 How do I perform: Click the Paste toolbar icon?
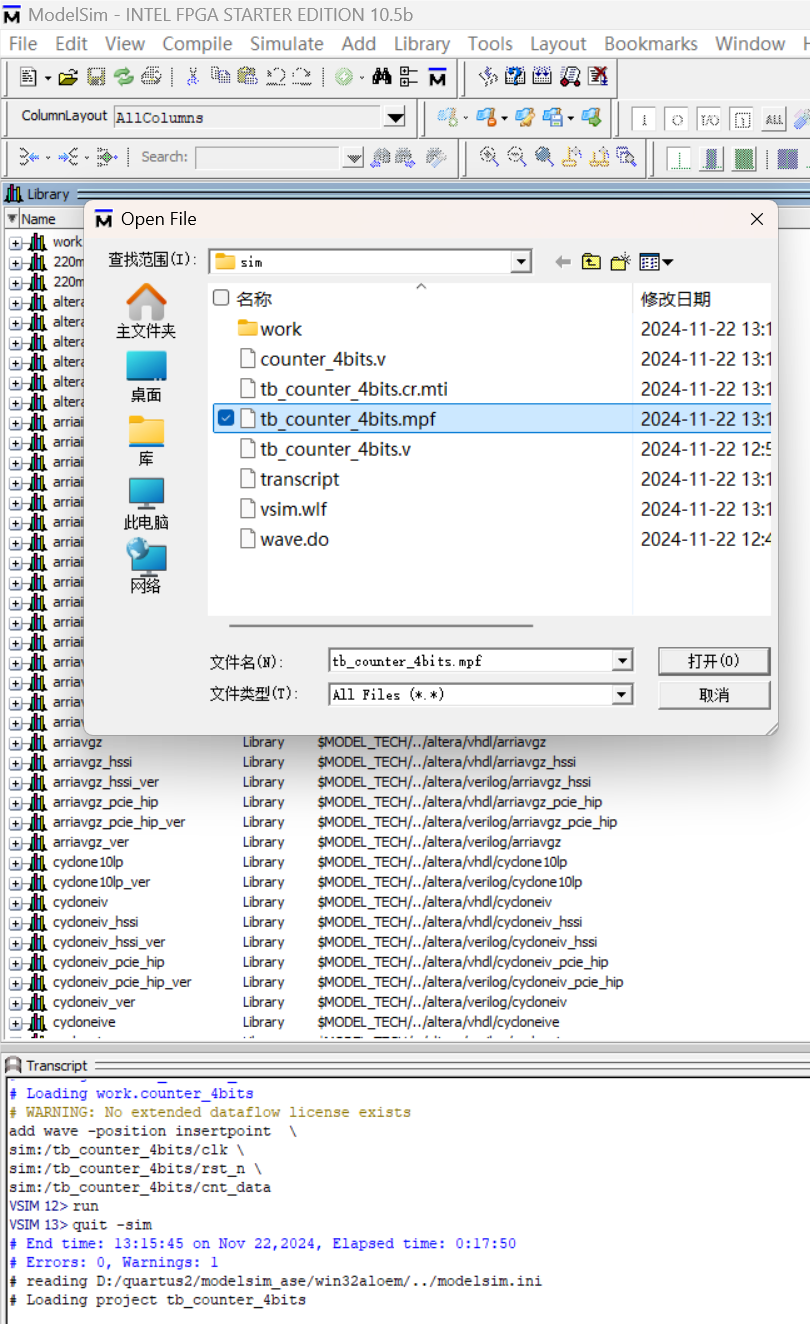click(x=248, y=77)
